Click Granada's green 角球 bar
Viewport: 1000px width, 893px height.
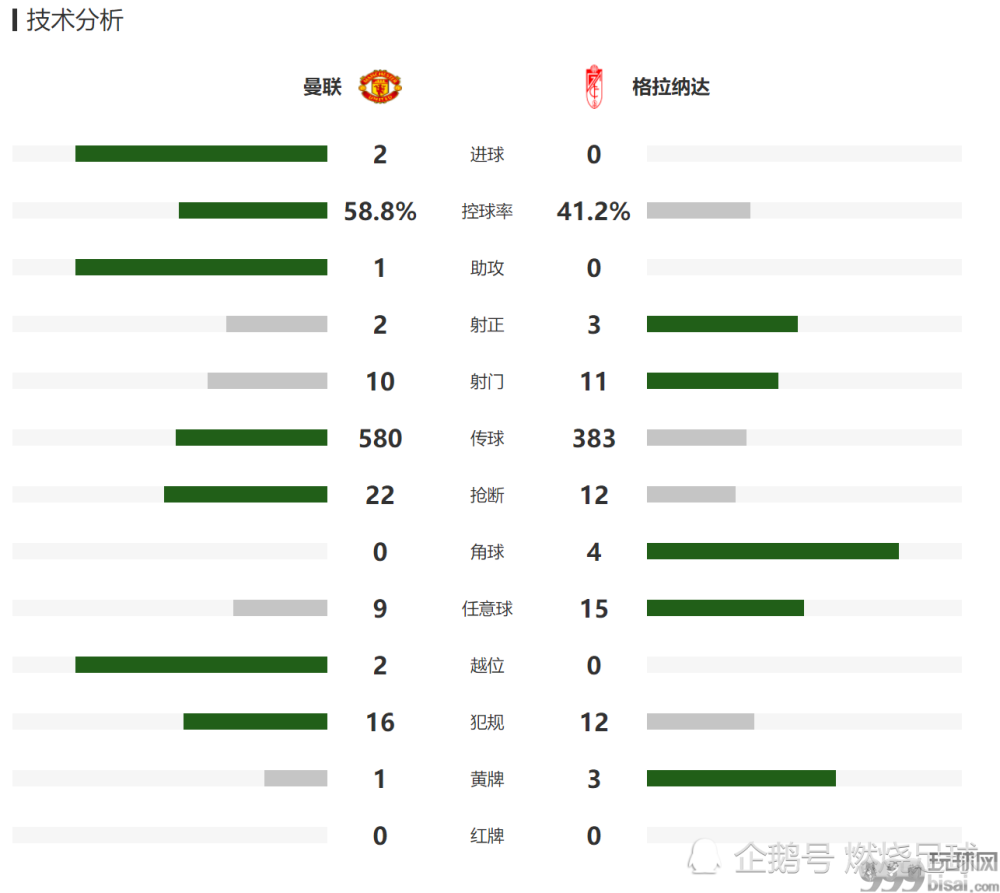point(773,551)
